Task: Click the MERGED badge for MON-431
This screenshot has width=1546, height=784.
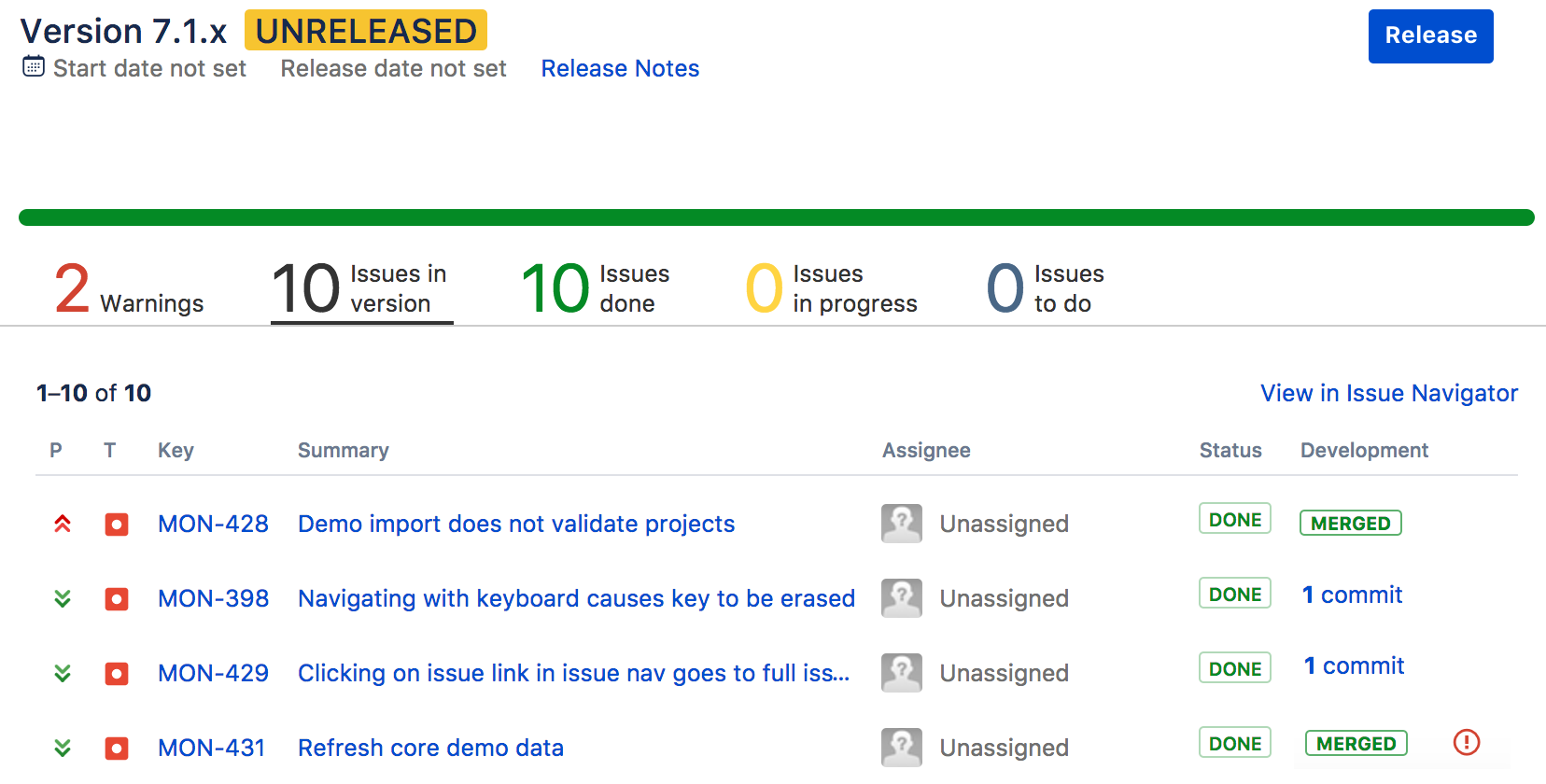Action: tap(1356, 743)
